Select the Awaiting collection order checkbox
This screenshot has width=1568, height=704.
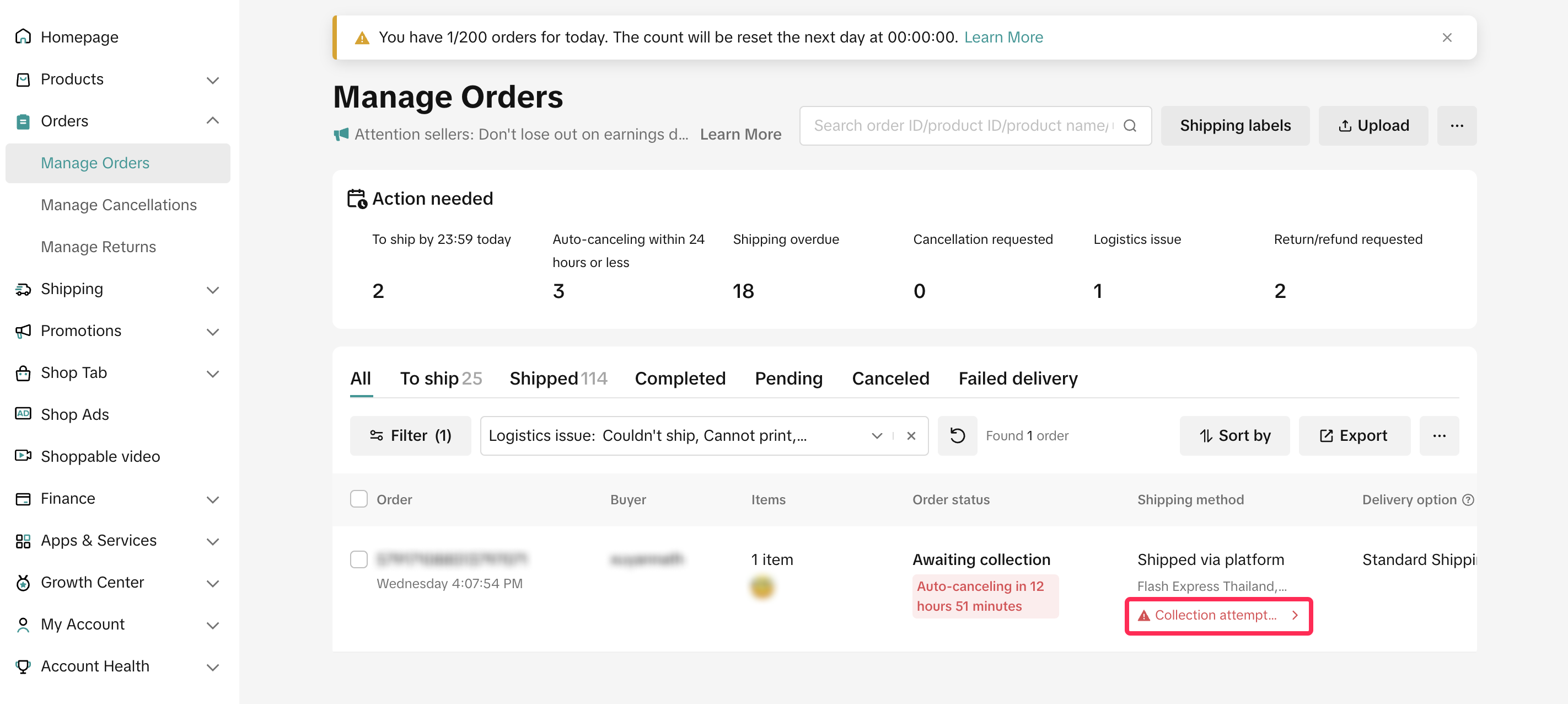click(359, 559)
